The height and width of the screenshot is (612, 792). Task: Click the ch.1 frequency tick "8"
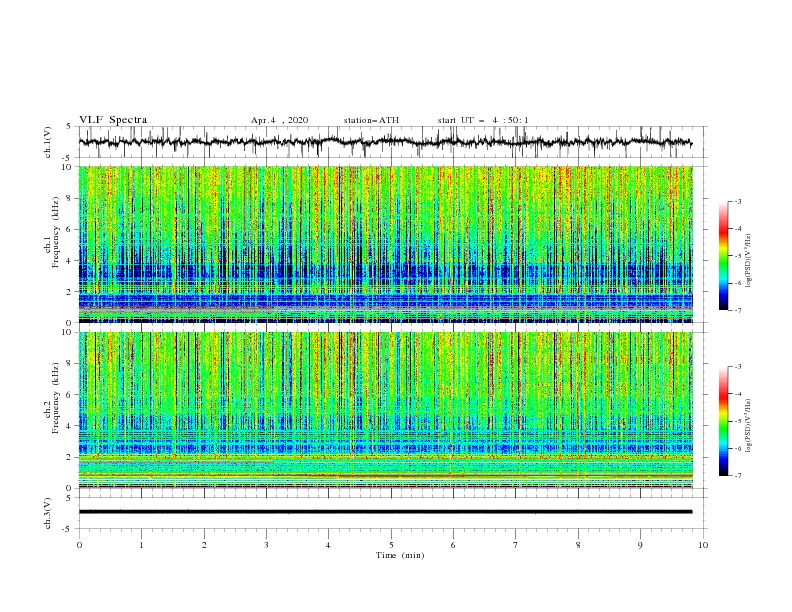coord(70,198)
